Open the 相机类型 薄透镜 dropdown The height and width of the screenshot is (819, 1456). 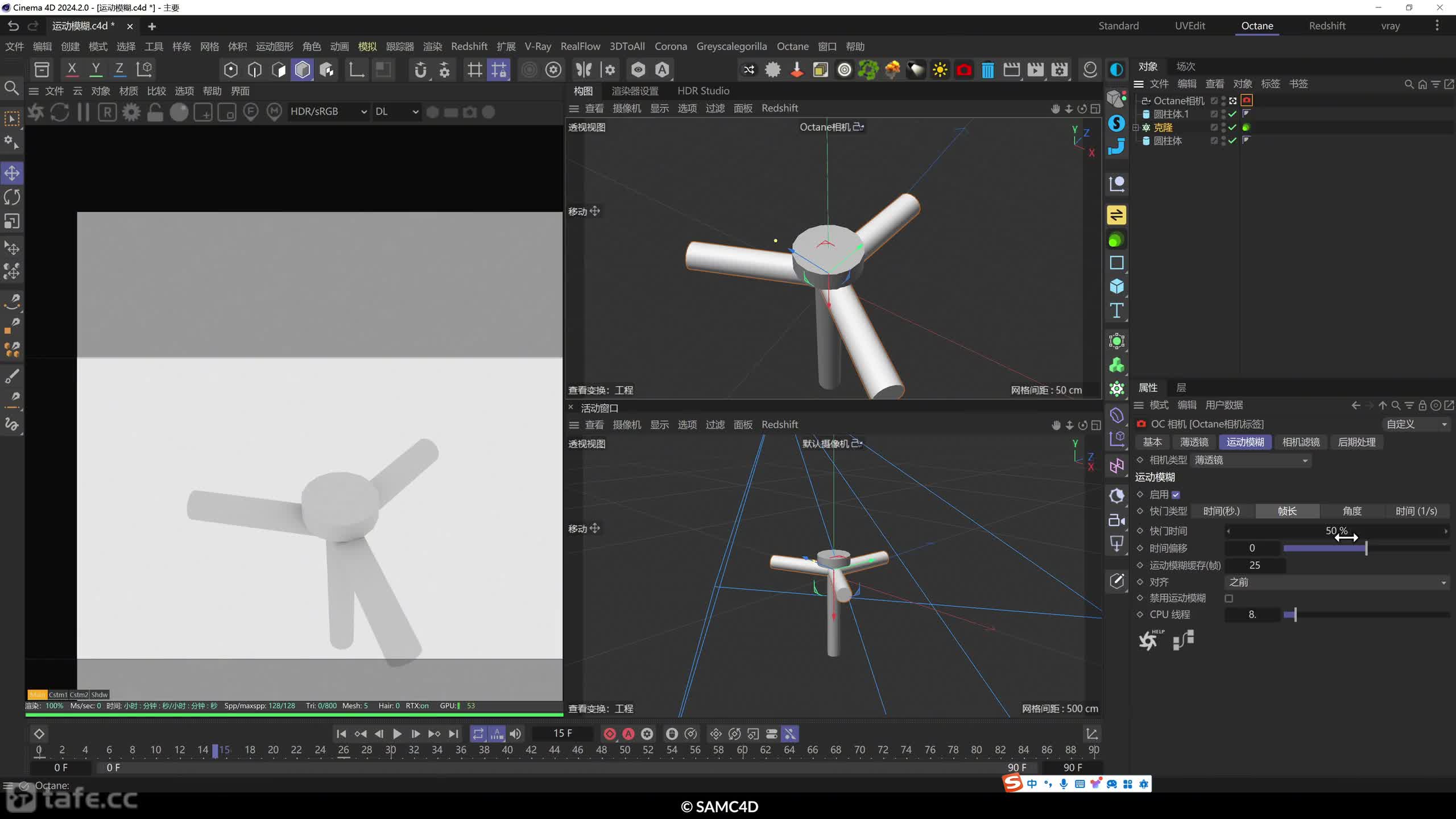coord(1251,460)
